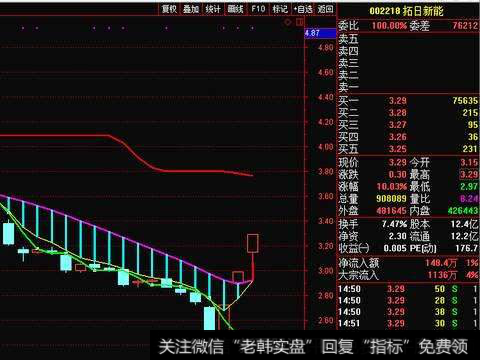
Task: Click the 卖一 ask row label
Action: click(x=349, y=87)
